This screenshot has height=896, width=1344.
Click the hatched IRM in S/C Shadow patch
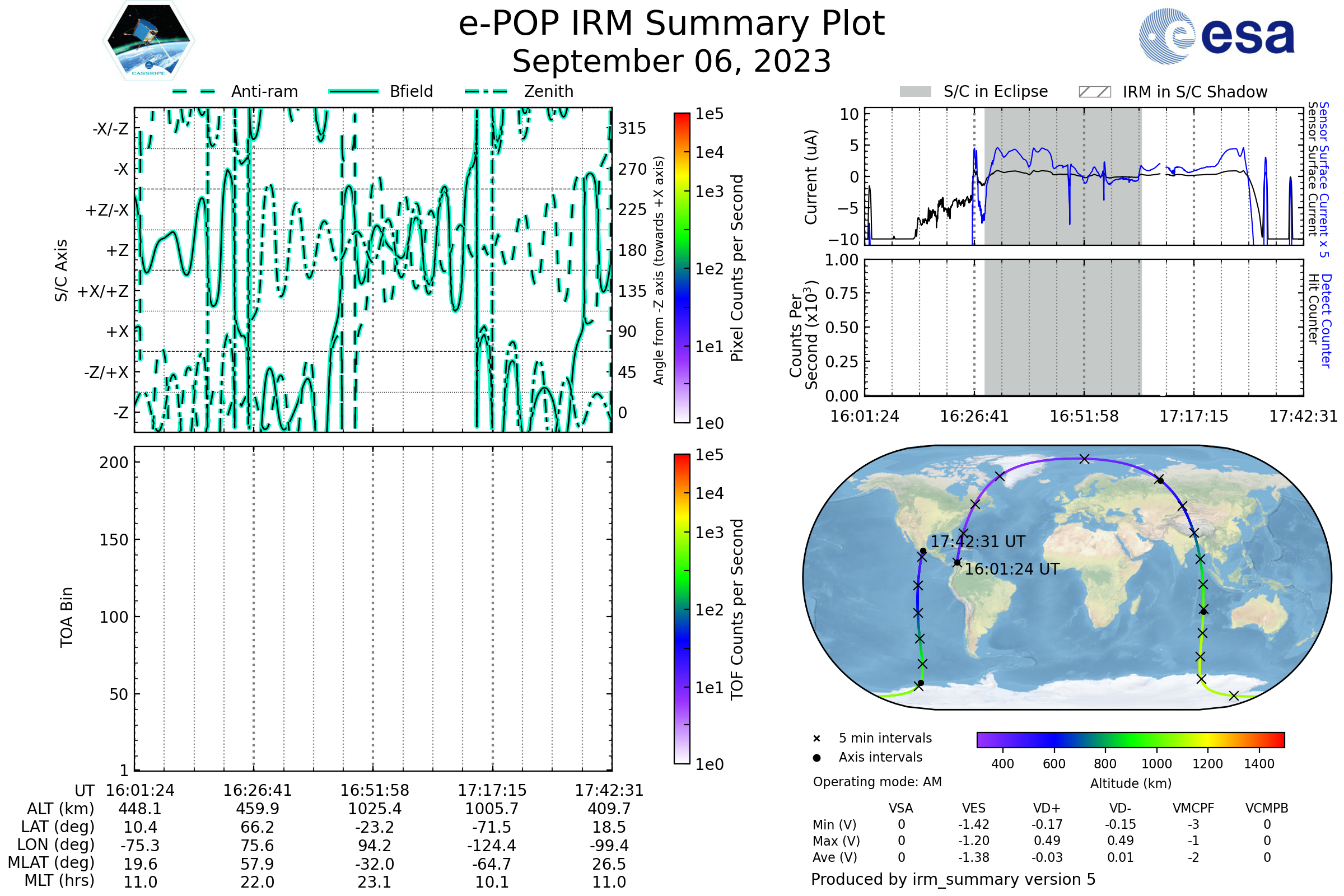[1095, 92]
